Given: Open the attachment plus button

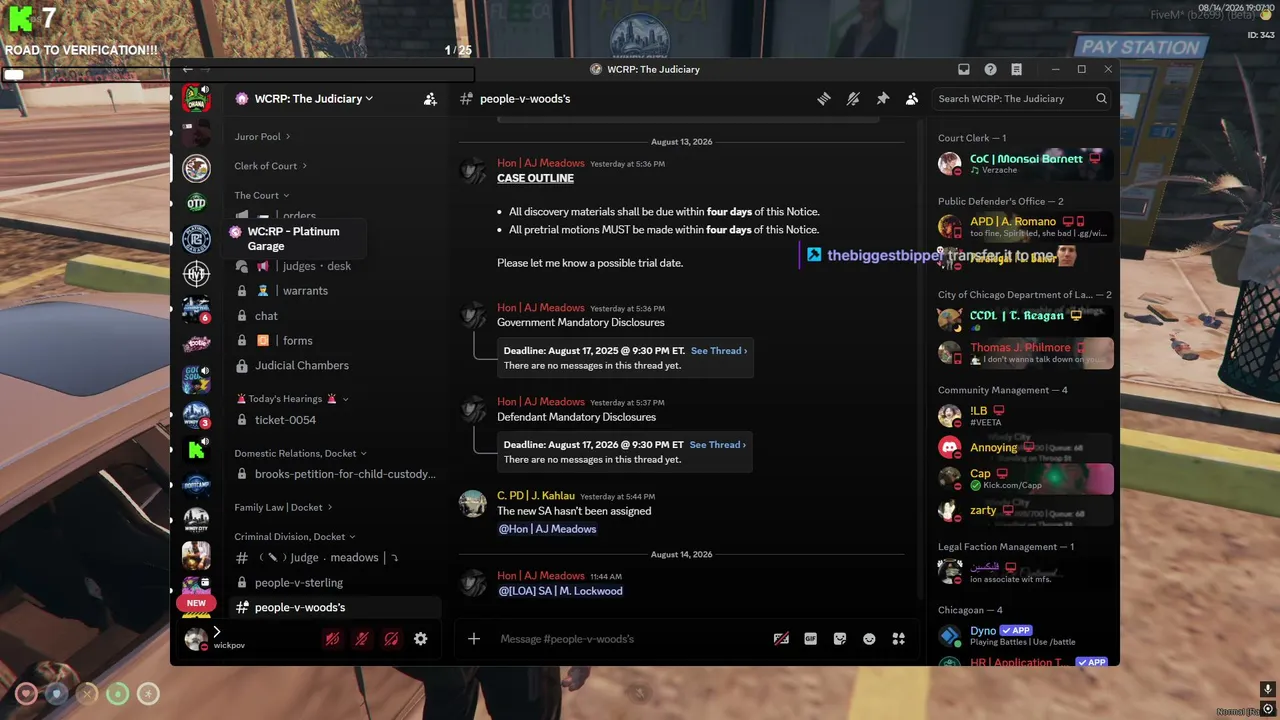Looking at the screenshot, I should point(474,639).
